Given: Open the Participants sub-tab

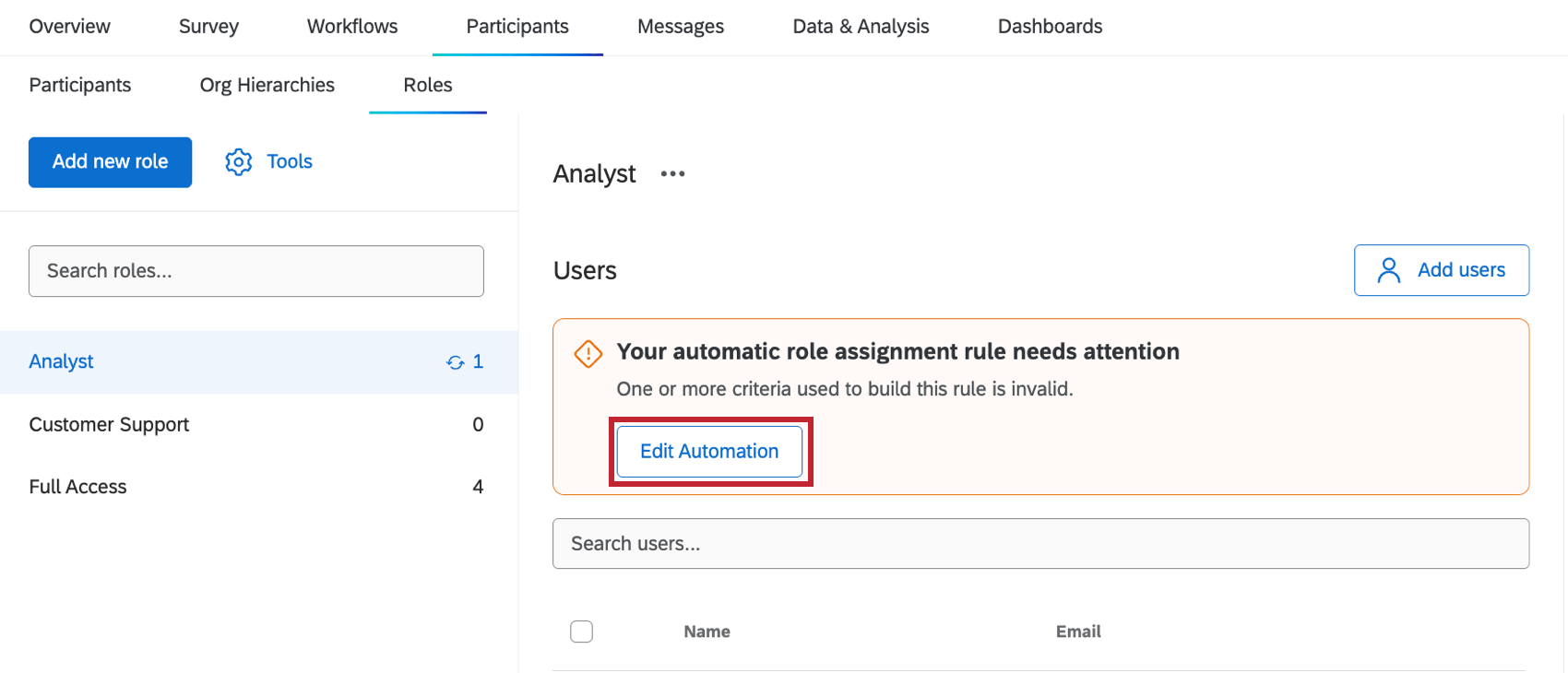Looking at the screenshot, I should pyautogui.click(x=80, y=85).
